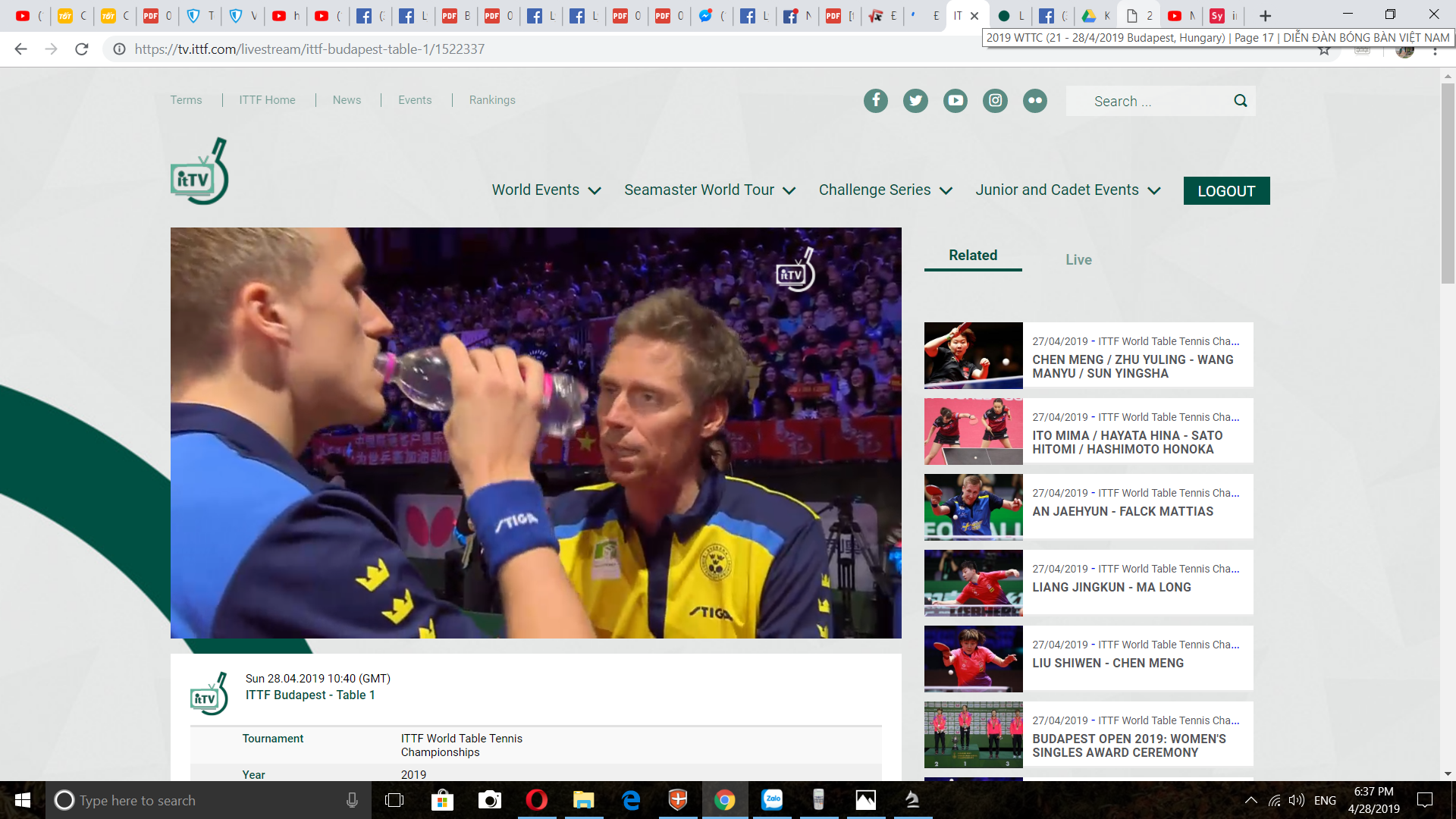Screen dimensions: 1456x819
Task: Click the Search input field
Action: point(1149,101)
